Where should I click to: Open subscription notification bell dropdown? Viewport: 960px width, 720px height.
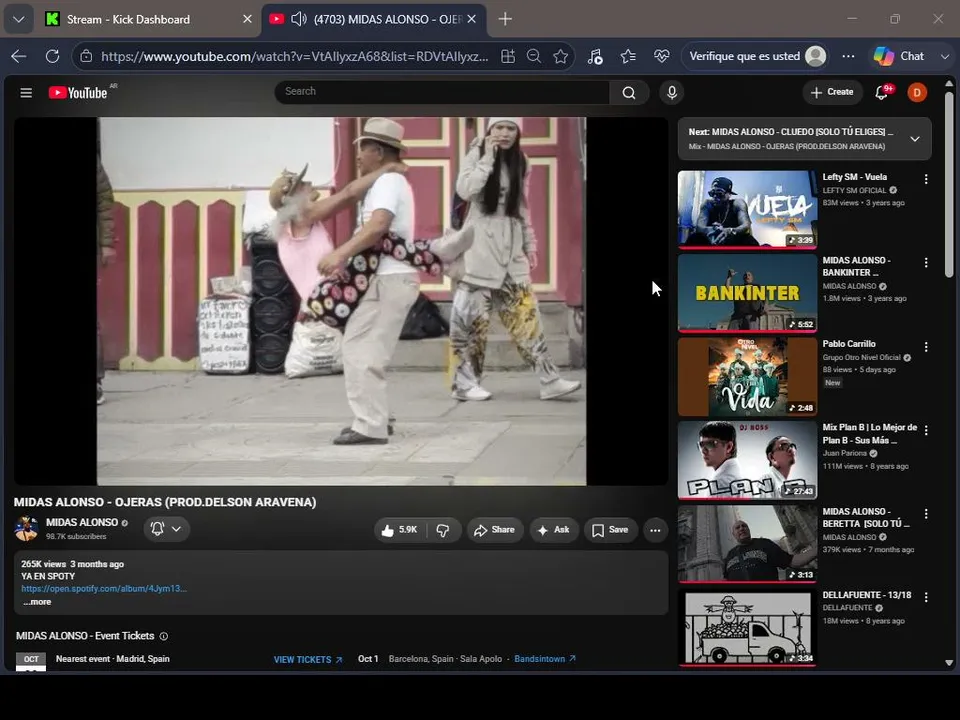tap(167, 529)
